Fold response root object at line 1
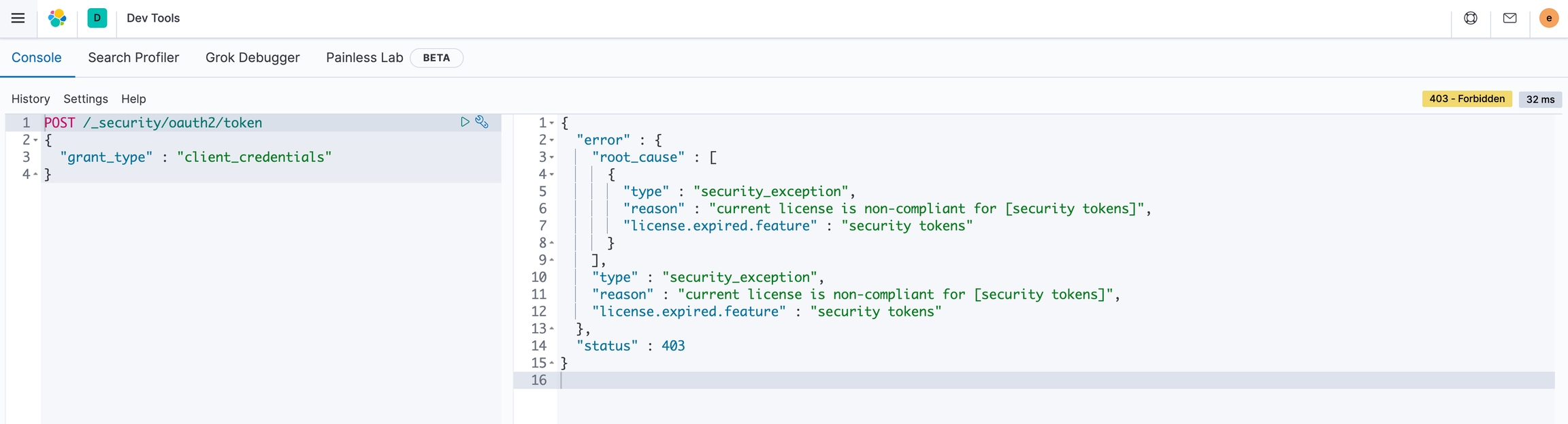 552,123
